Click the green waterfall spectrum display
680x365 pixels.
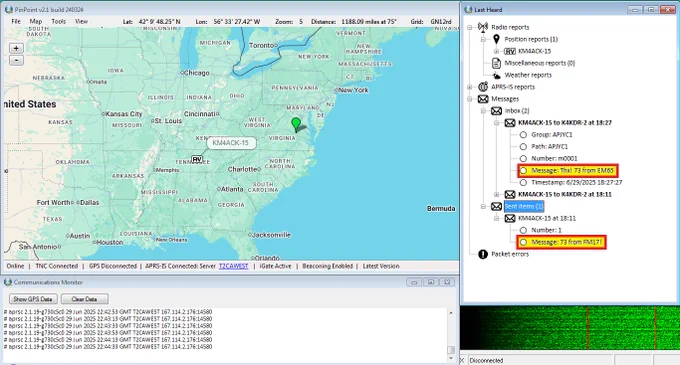click(x=570, y=328)
